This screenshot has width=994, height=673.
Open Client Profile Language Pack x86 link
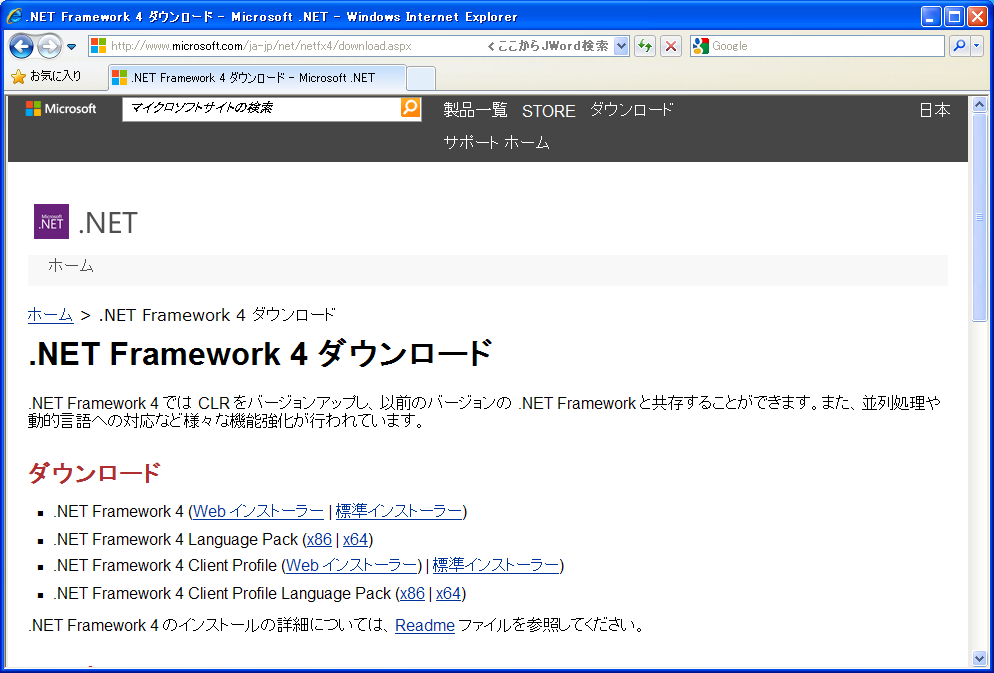(x=412, y=594)
